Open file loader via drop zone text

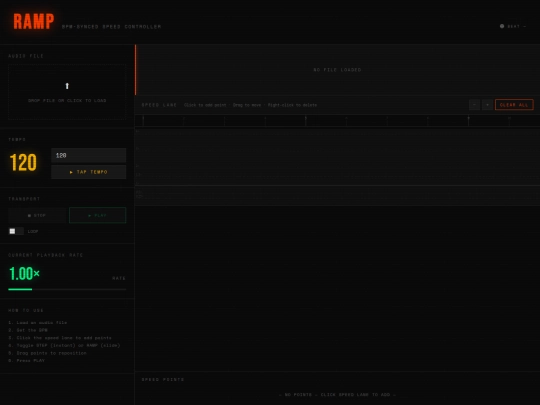tap(67, 101)
